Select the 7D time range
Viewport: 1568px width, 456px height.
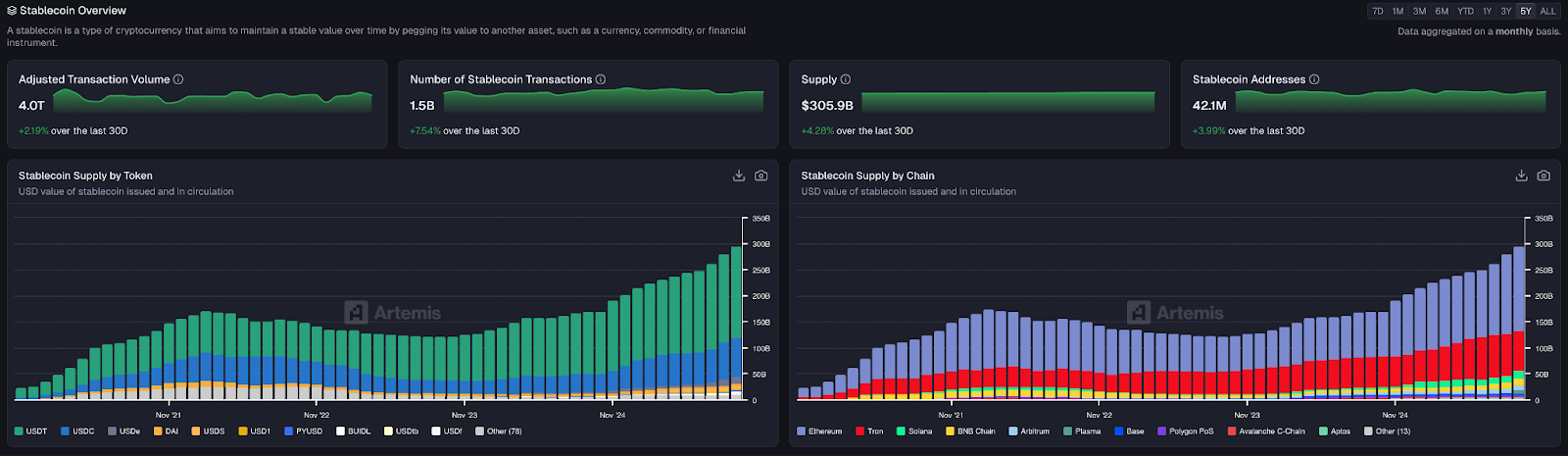coord(1378,11)
